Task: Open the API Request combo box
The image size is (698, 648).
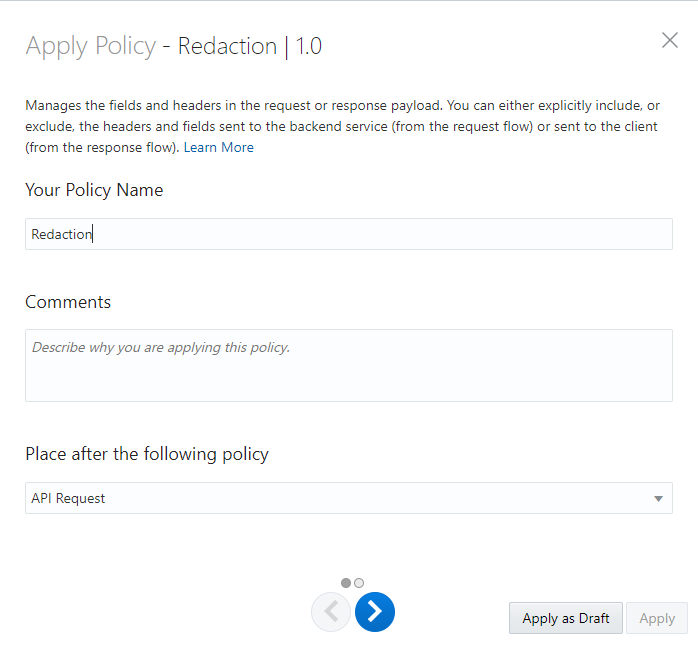Action: click(x=340, y=498)
